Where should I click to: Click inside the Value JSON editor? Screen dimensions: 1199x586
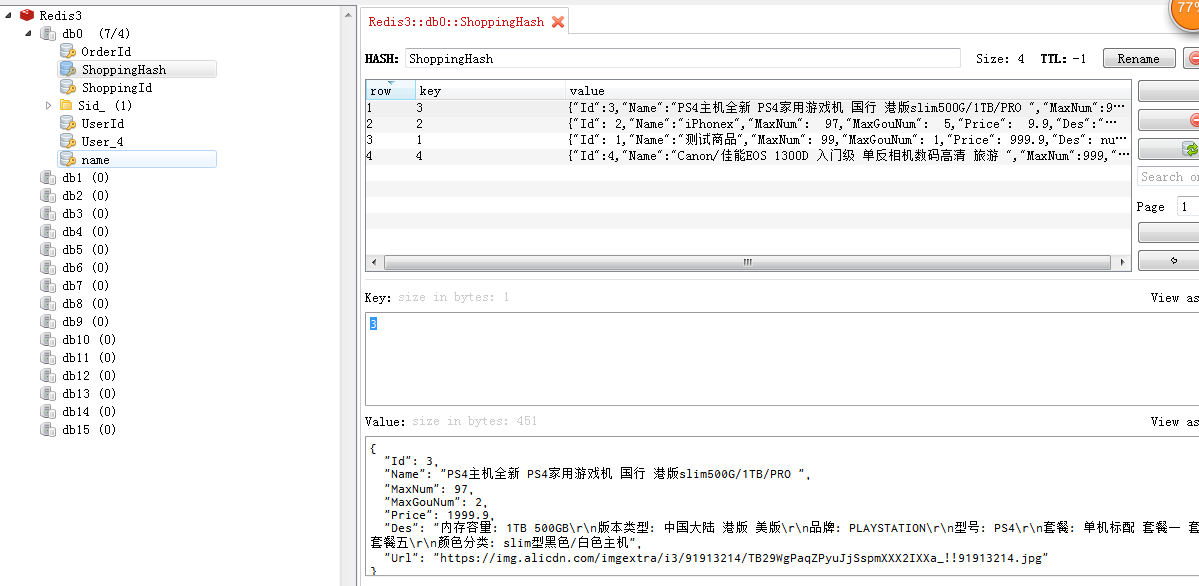pyautogui.click(x=781, y=506)
